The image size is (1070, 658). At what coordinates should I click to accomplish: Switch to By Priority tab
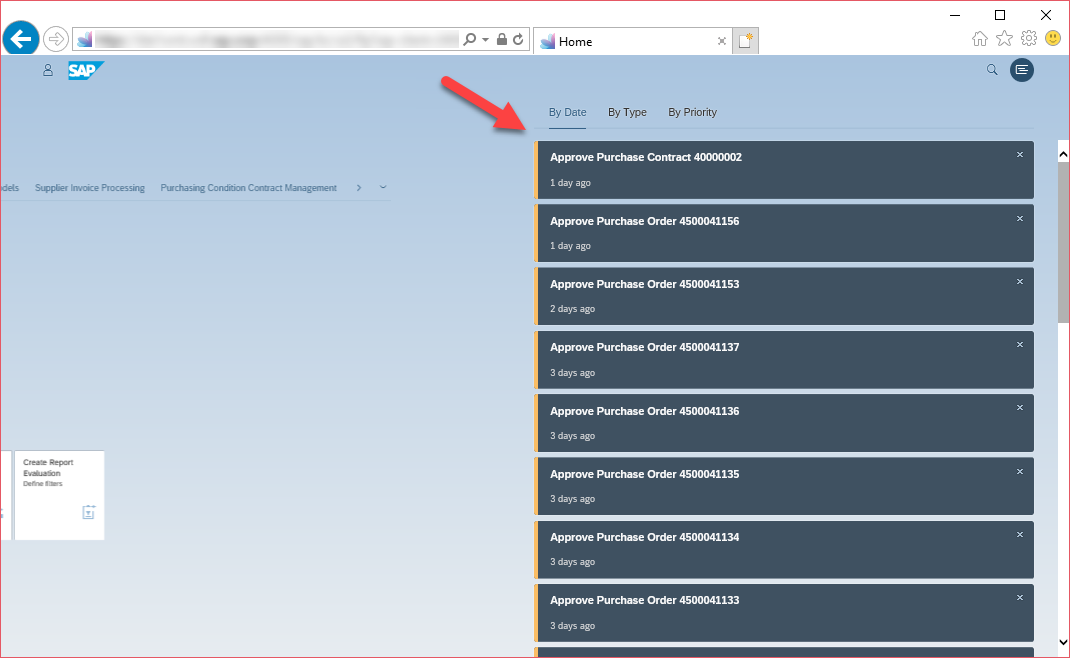click(692, 112)
